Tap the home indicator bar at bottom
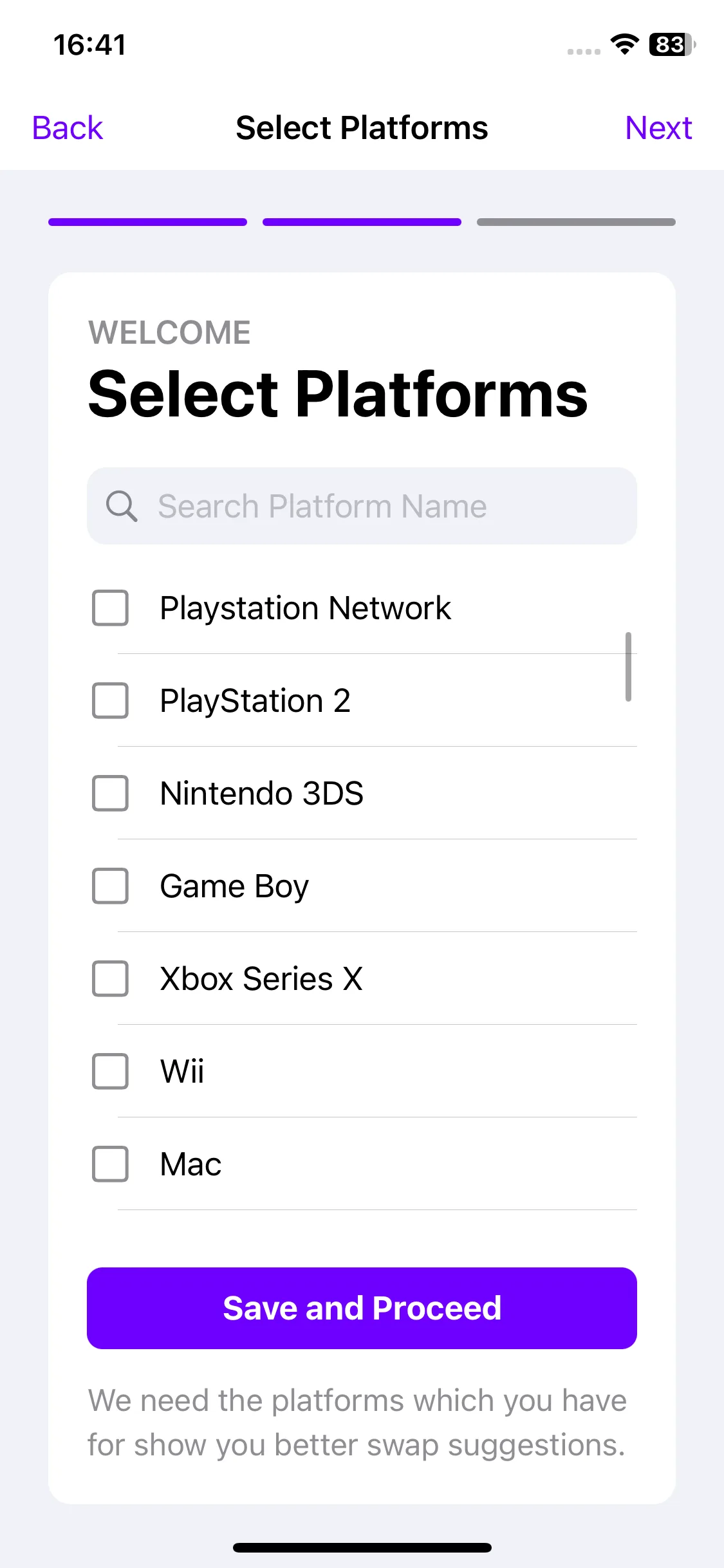This screenshot has height=1568, width=724. (x=362, y=1547)
